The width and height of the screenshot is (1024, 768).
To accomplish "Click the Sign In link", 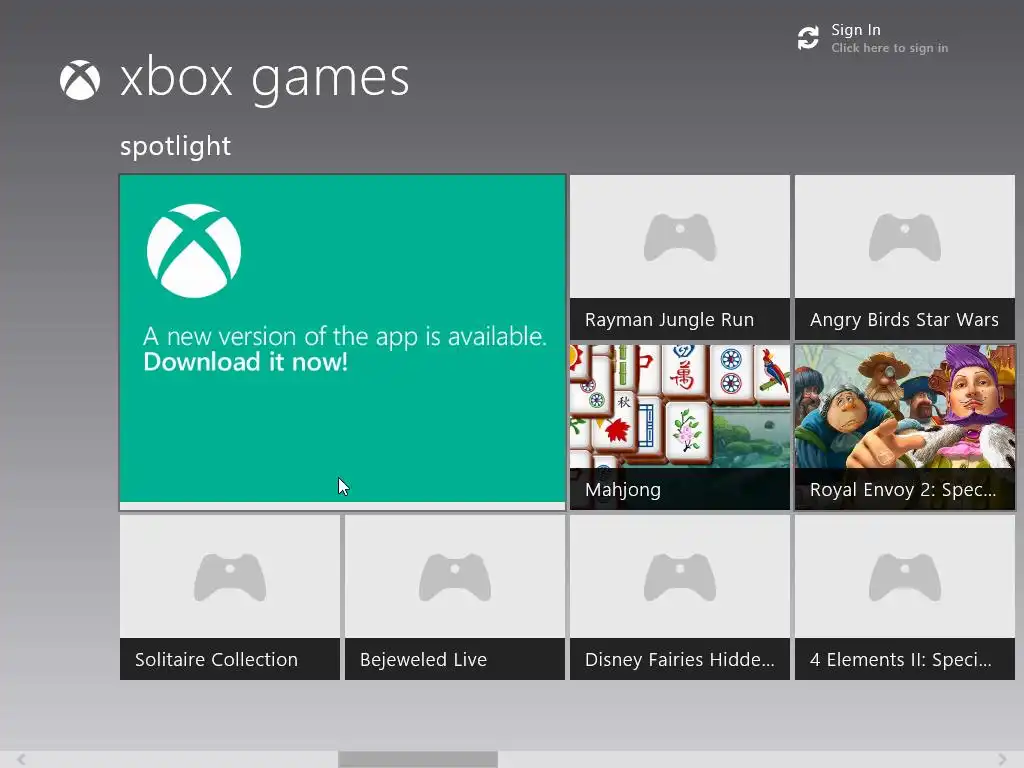I will [856, 30].
